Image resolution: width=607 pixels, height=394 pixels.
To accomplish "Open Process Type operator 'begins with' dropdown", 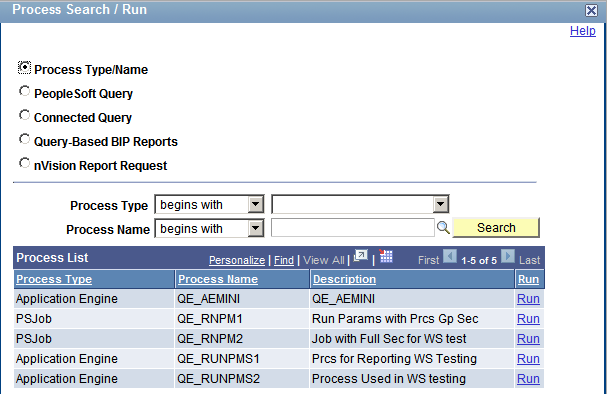I will point(209,204).
